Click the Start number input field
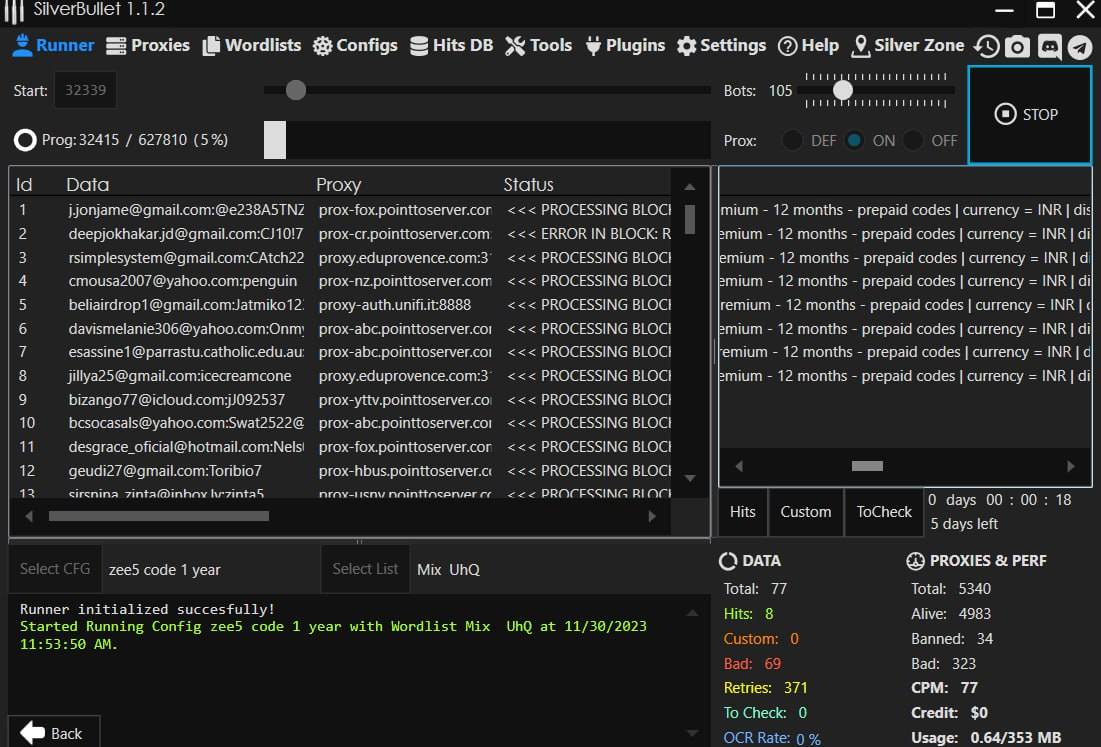The height and width of the screenshot is (747, 1101). [x=85, y=90]
